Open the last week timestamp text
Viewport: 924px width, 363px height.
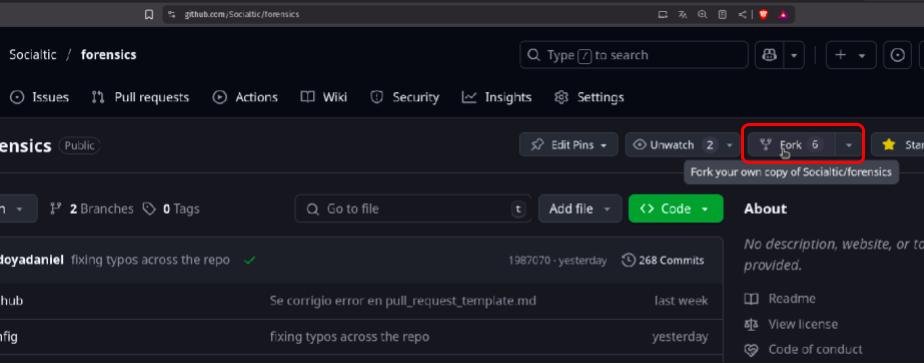pos(681,301)
